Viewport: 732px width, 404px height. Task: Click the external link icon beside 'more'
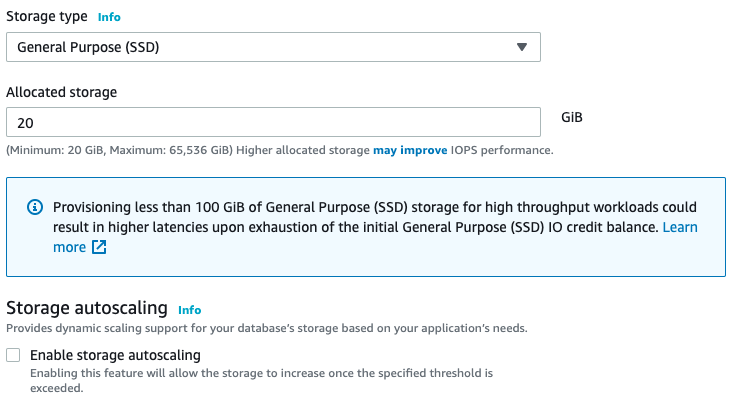(x=99, y=247)
